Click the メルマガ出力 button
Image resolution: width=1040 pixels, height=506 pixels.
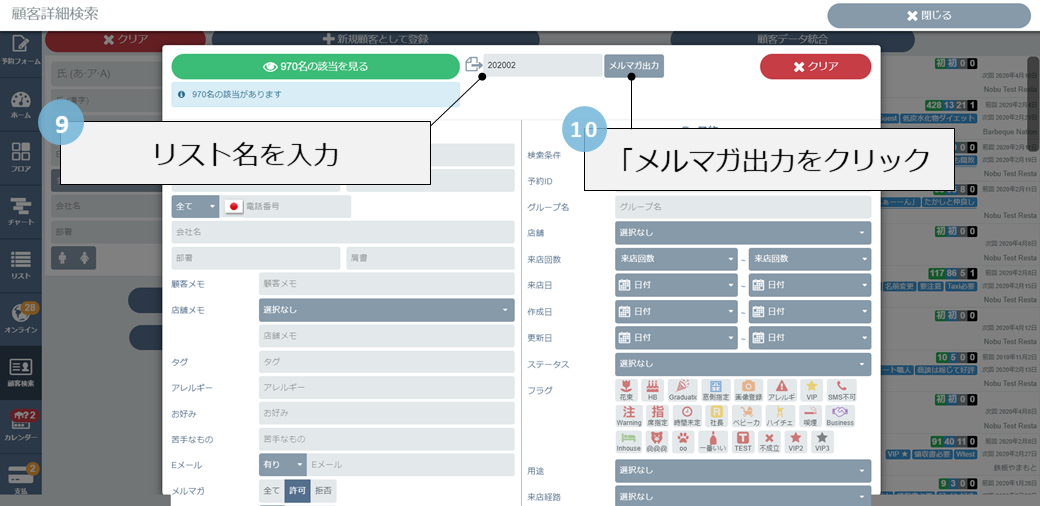pyautogui.click(x=634, y=66)
